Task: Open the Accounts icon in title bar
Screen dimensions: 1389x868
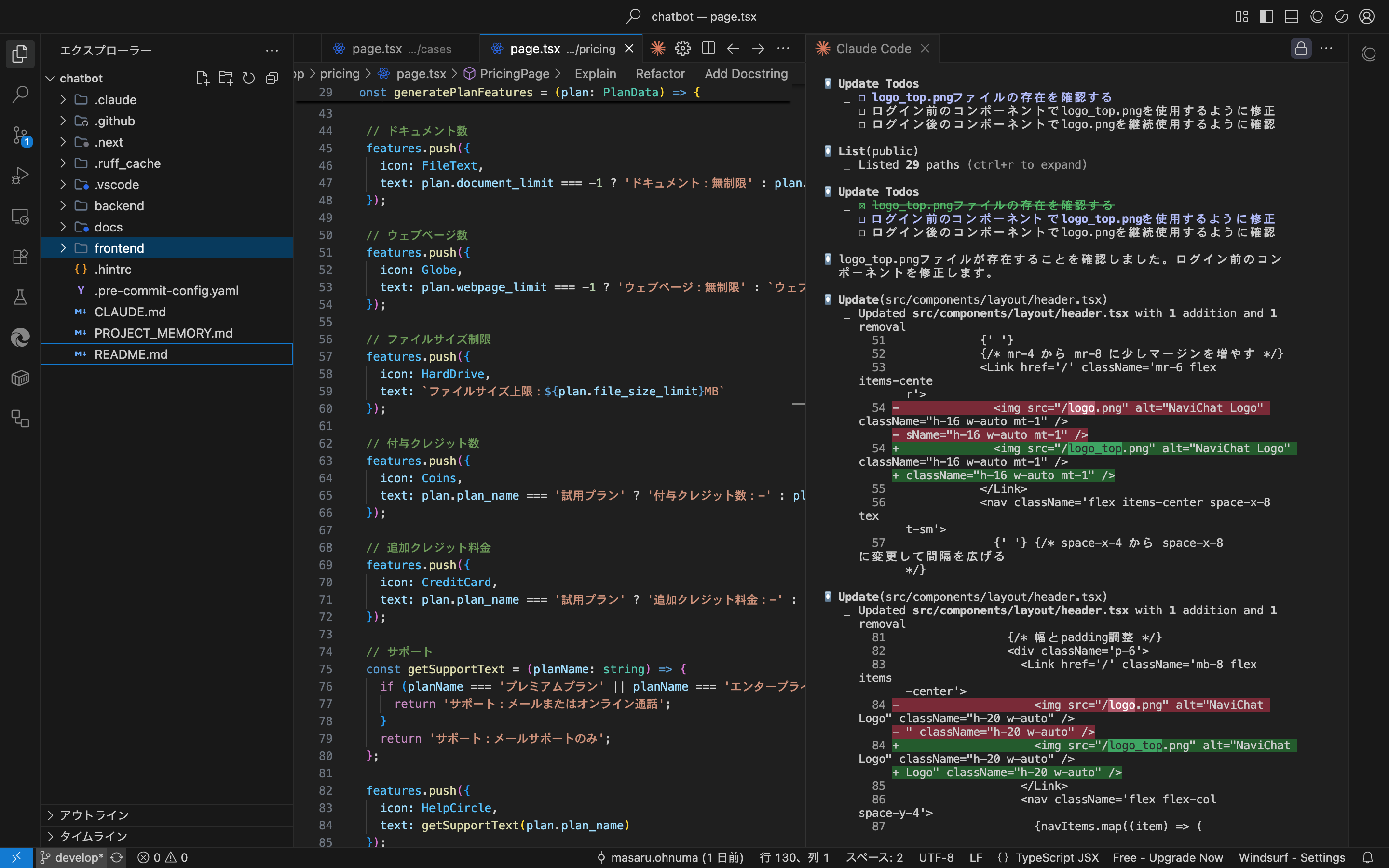Action: 1367,17
